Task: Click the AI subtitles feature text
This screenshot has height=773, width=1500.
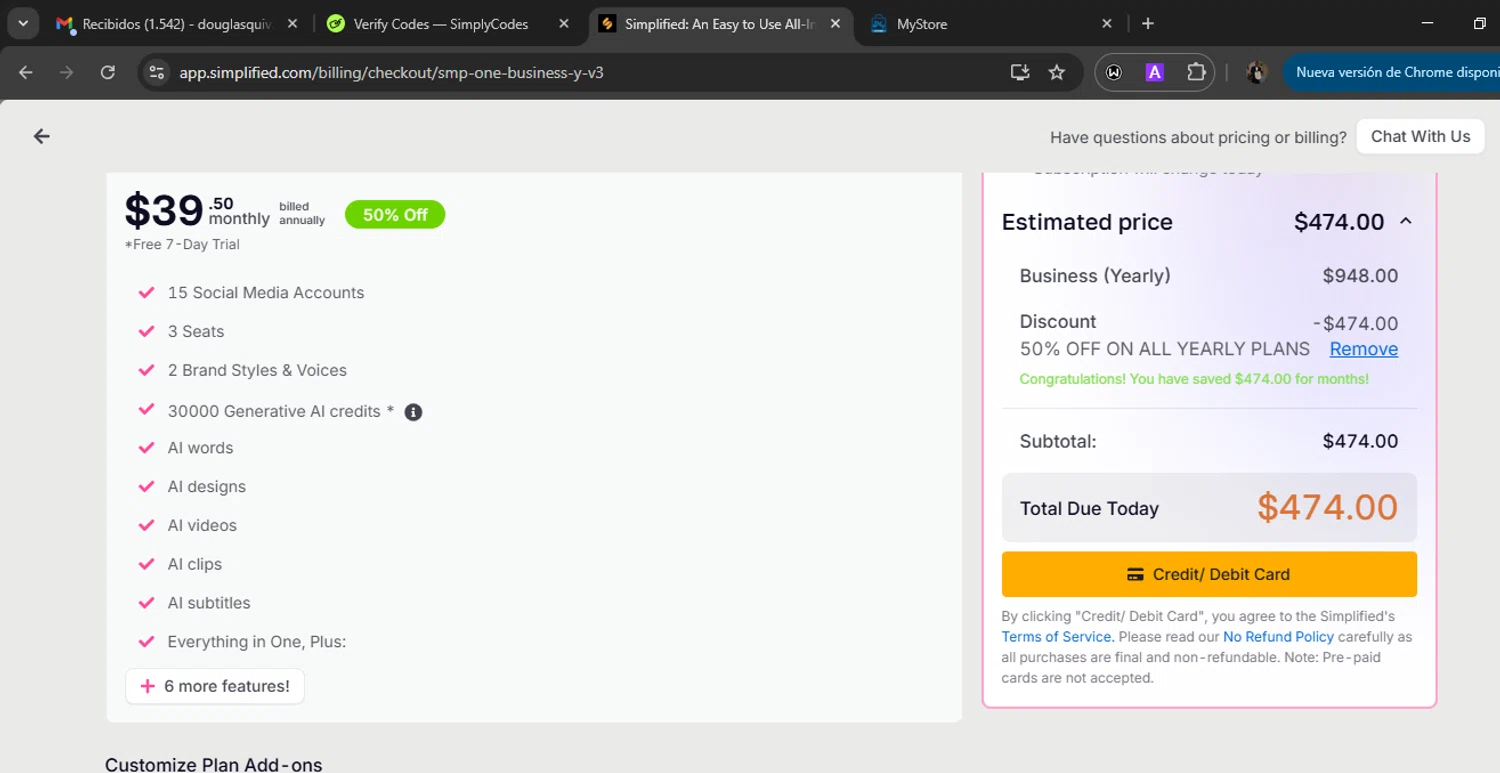Action: coord(209,603)
